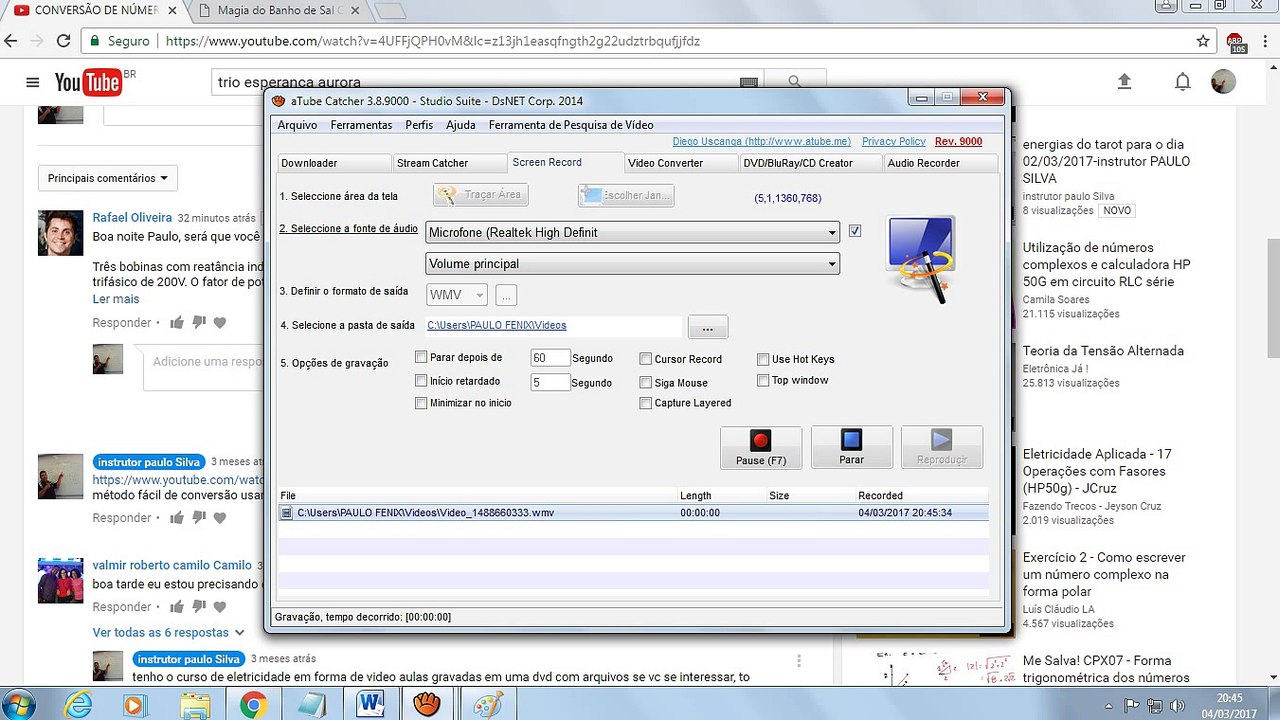
Task: Click the Chrome icon in the taskbar
Action: (x=252, y=704)
